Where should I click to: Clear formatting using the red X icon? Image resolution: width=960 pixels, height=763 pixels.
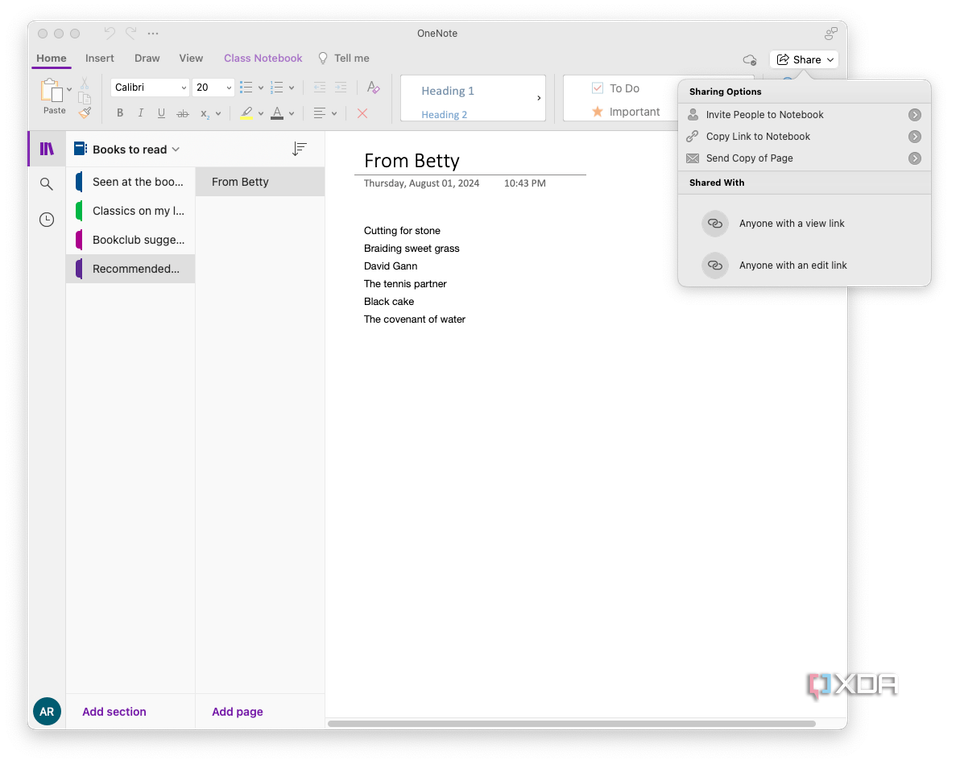coord(362,113)
